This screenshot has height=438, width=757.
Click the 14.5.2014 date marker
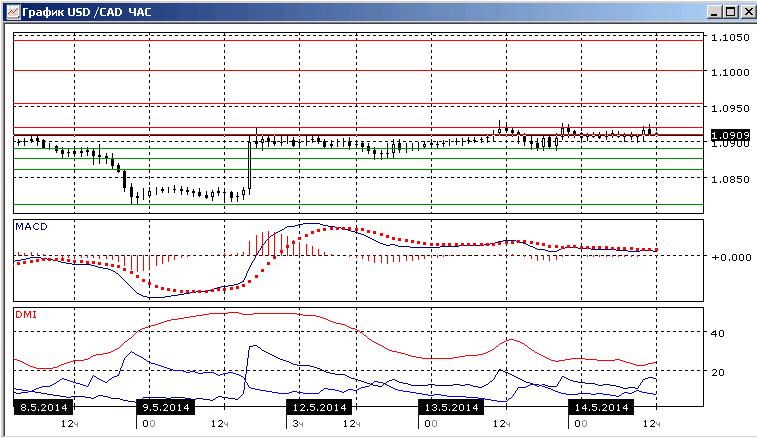point(601,407)
